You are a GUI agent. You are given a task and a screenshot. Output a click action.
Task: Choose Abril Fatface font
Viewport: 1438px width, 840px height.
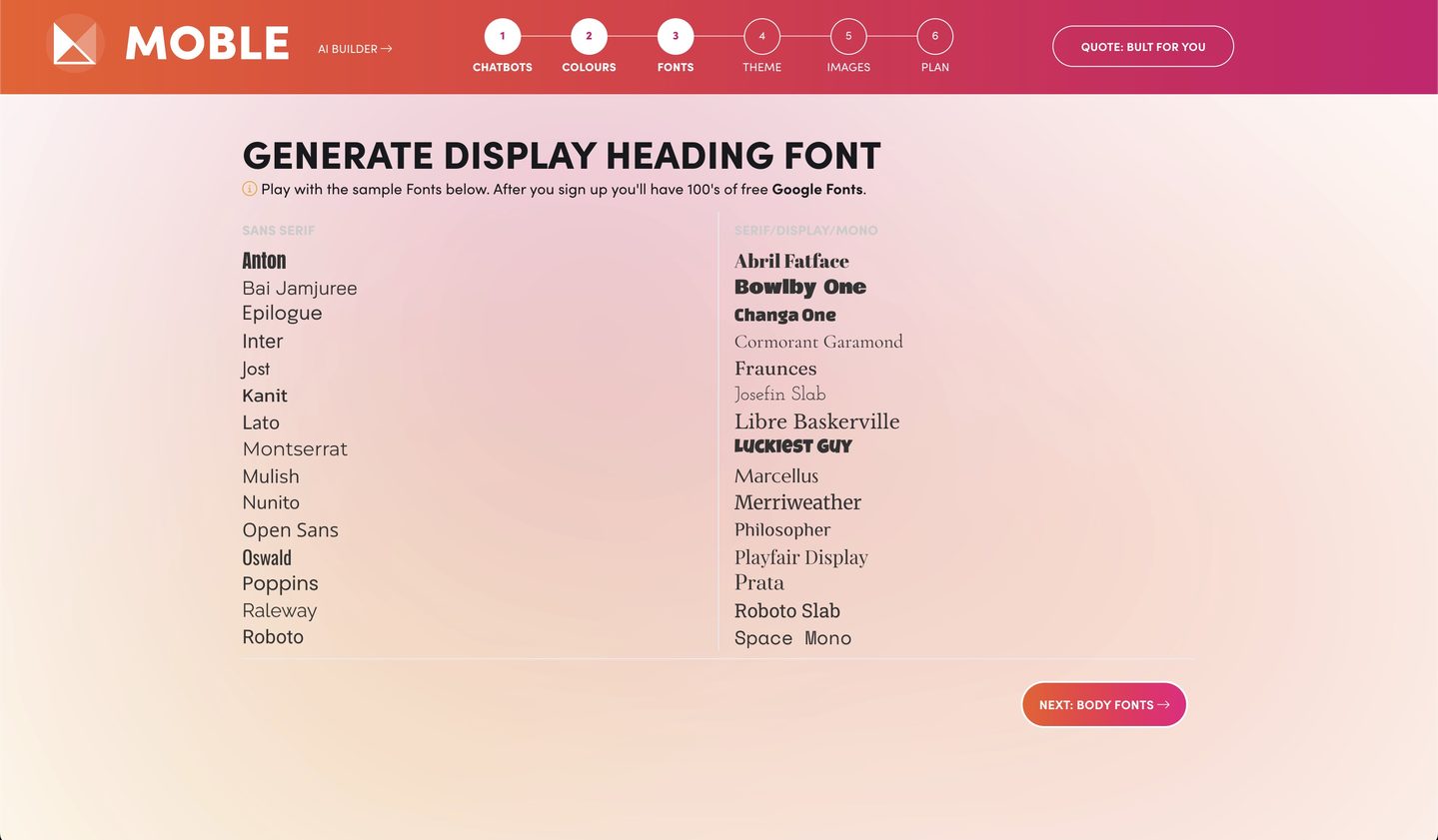[791, 262]
